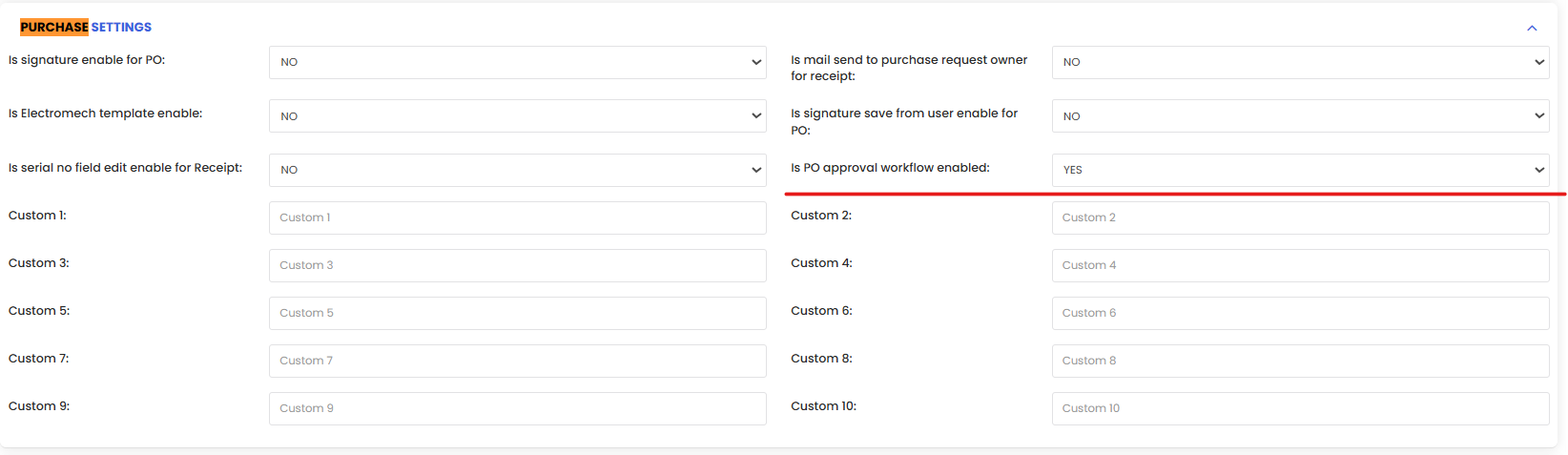The height and width of the screenshot is (455, 1568).
Task: Click the Purchase Settings heading
Action: pos(86,27)
